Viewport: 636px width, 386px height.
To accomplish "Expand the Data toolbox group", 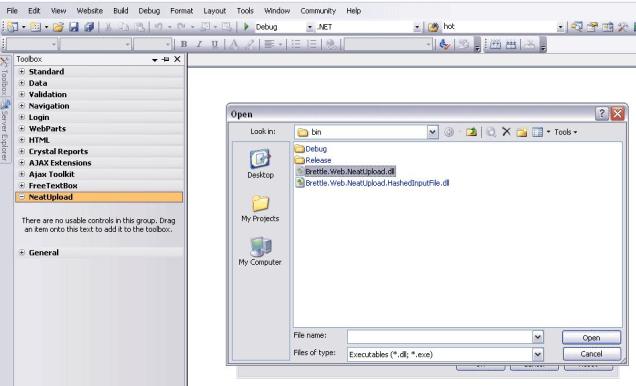I will click(x=22, y=83).
